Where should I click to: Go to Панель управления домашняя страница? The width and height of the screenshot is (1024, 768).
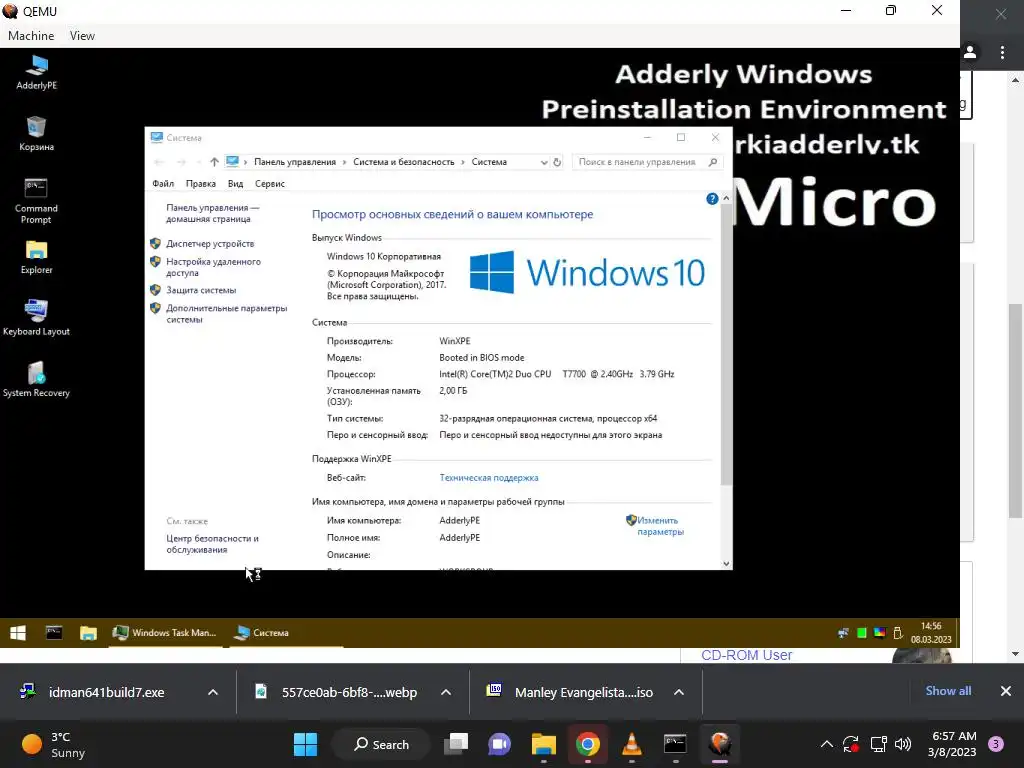coord(212,213)
